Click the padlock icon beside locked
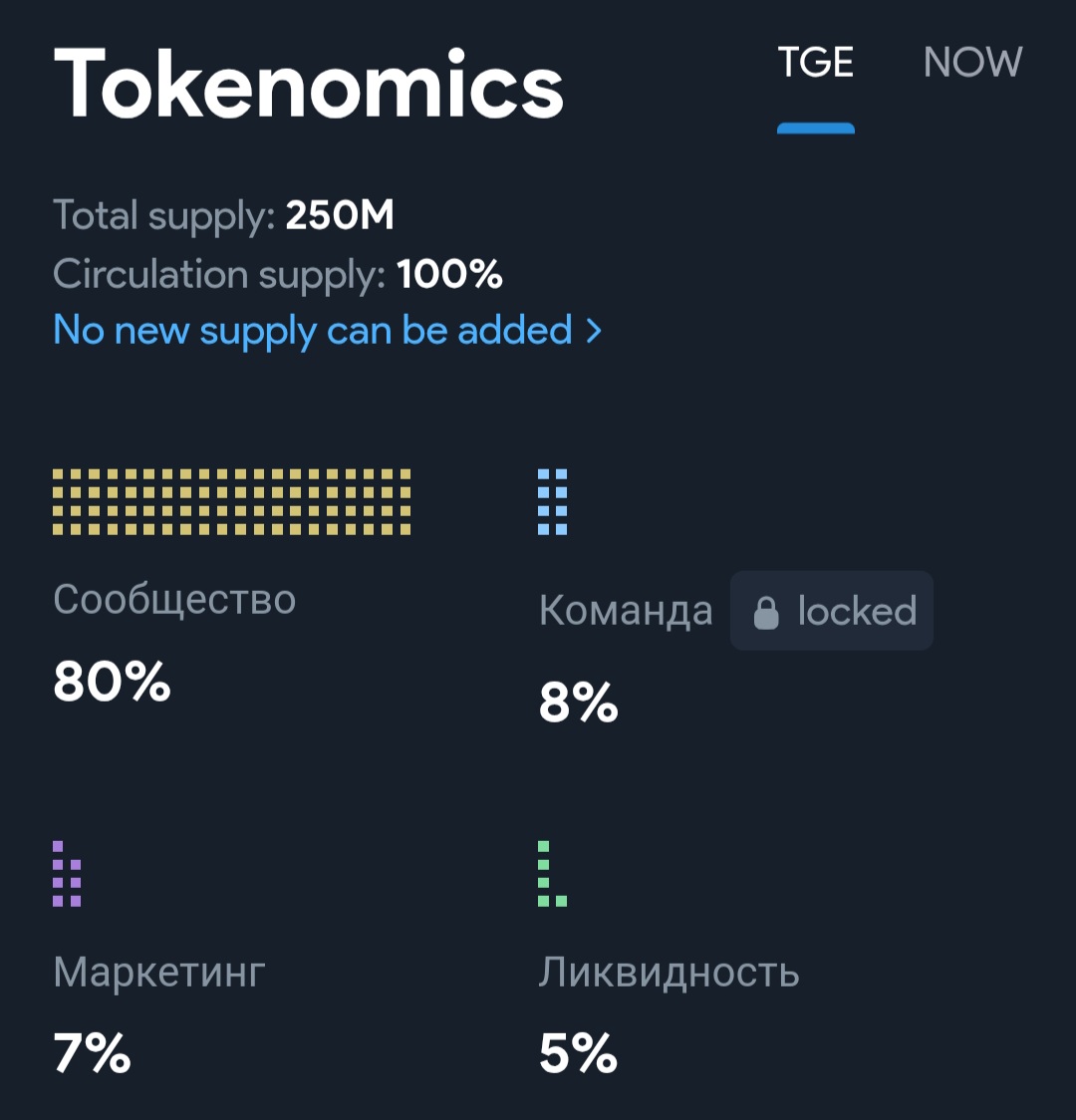This screenshot has width=1076, height=1120. pyautogui.click(x=765, y=612)
